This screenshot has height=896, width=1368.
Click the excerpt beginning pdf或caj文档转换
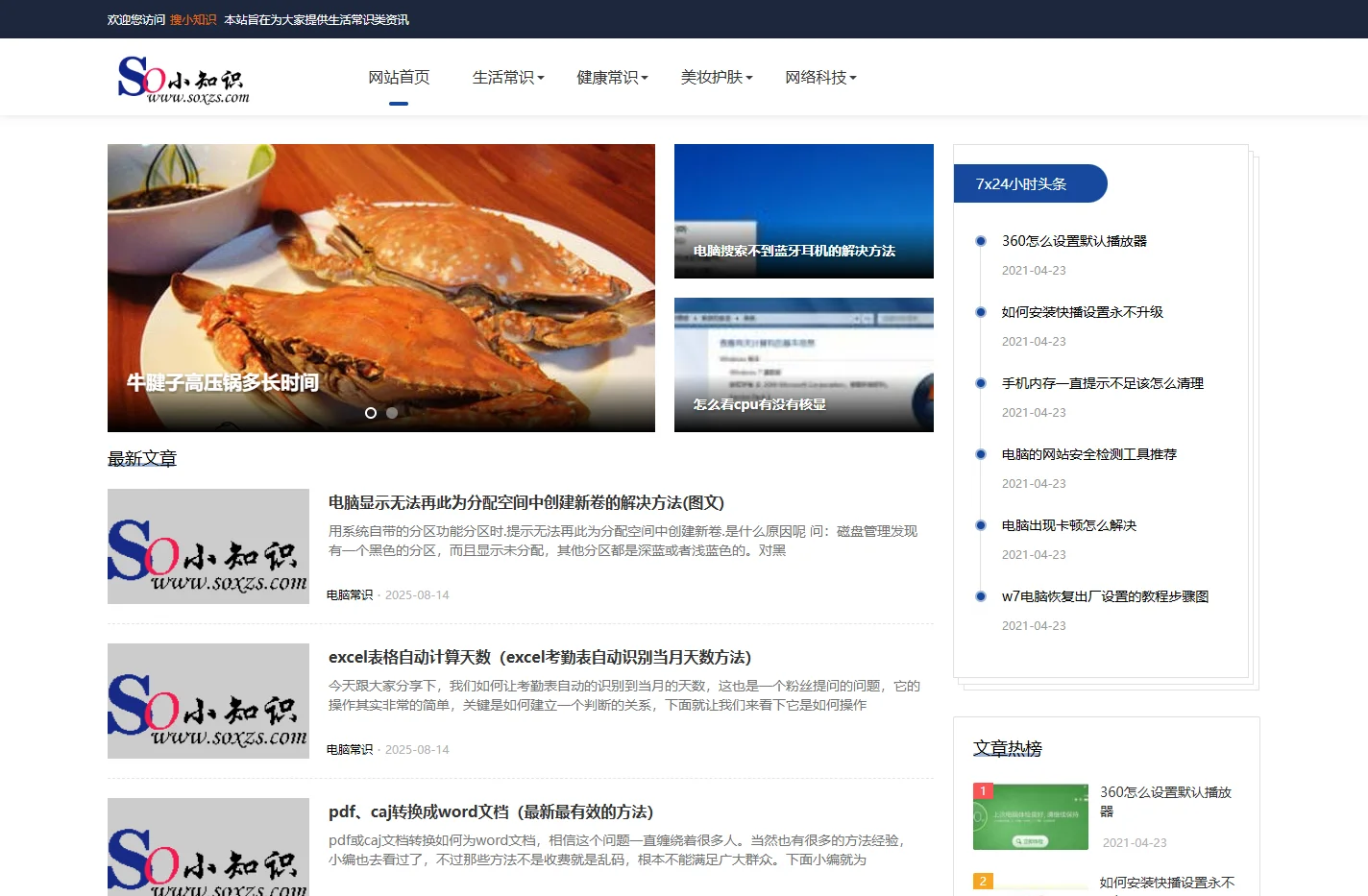click(617, 850)
